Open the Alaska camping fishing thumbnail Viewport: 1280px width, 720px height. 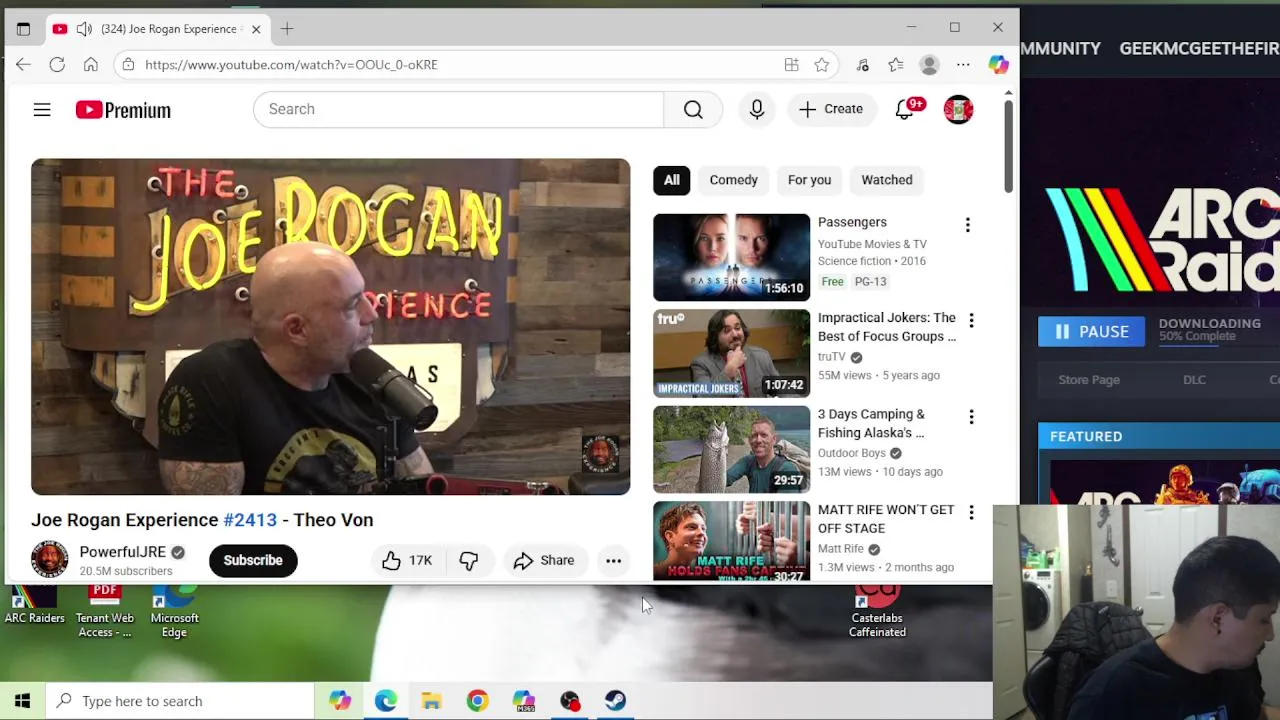(731, 449)
